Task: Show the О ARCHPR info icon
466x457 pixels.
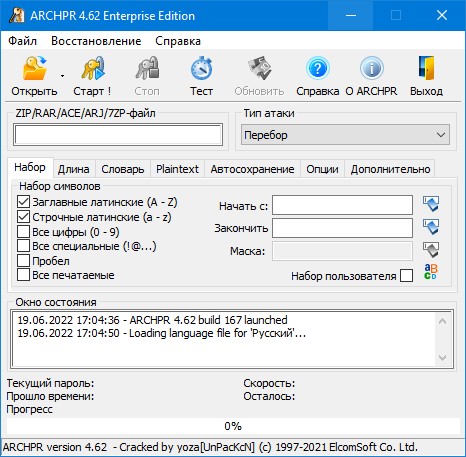Action: (371, 76)
